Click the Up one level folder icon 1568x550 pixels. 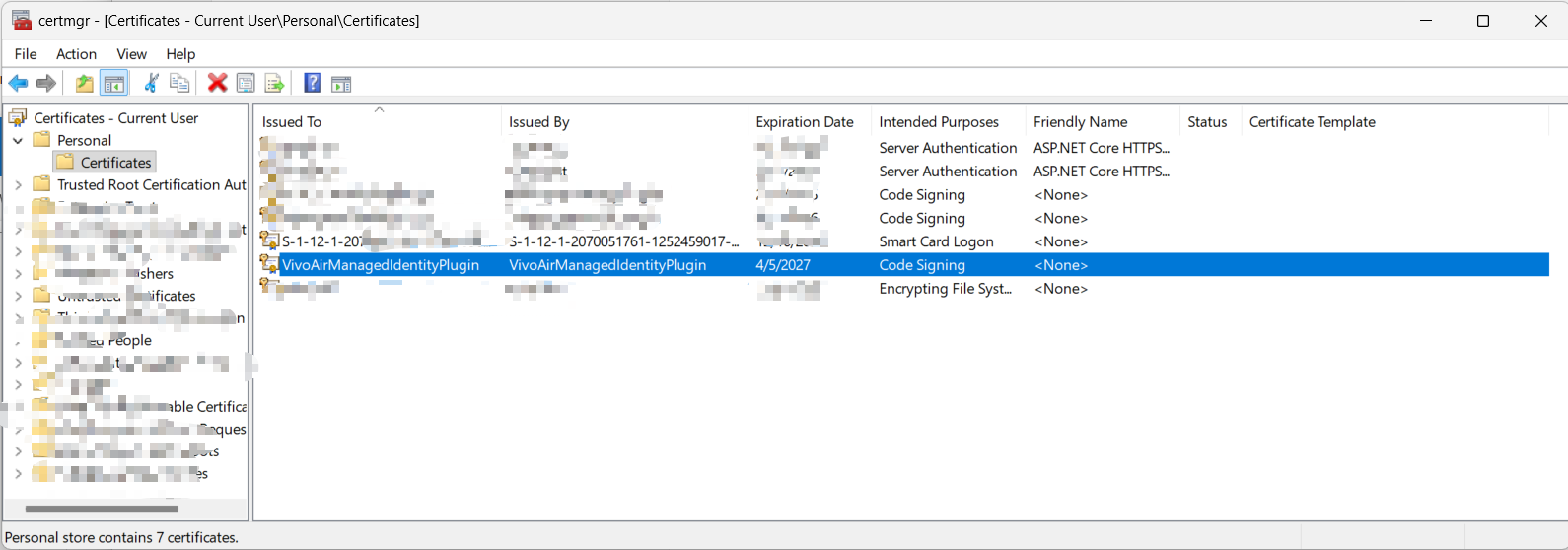[x=85, y=84]
